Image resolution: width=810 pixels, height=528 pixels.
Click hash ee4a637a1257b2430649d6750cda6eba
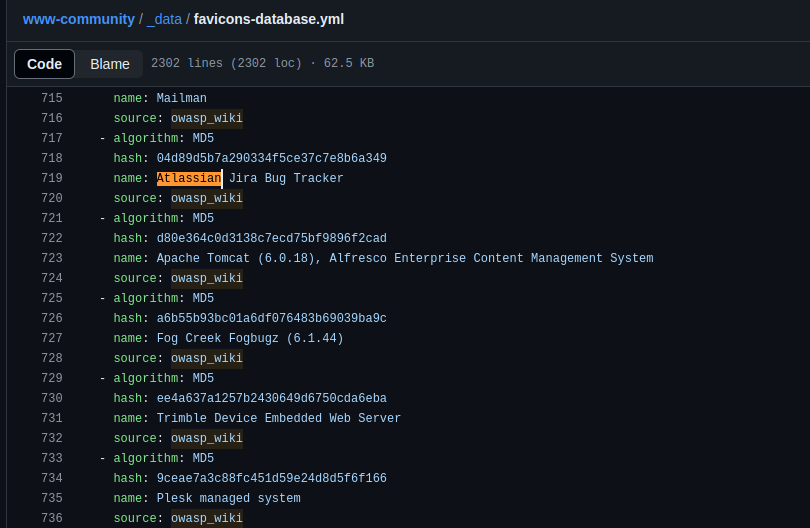(272, 398)
